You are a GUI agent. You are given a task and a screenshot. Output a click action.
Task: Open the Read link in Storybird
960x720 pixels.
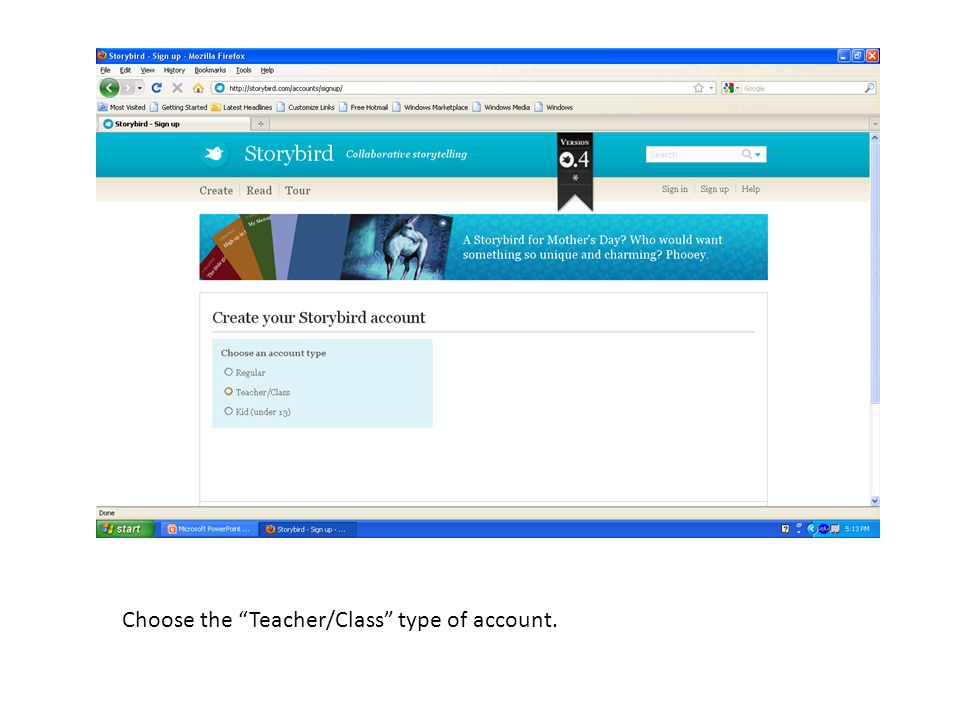point(259,190)
